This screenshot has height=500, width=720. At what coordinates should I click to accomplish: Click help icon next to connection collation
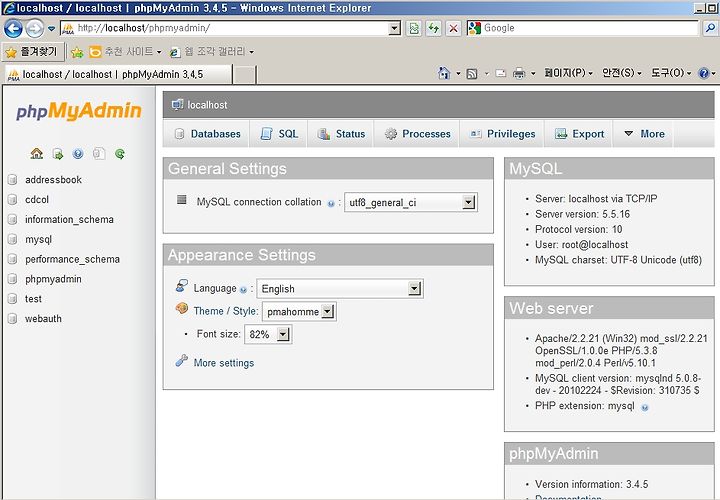331,203
